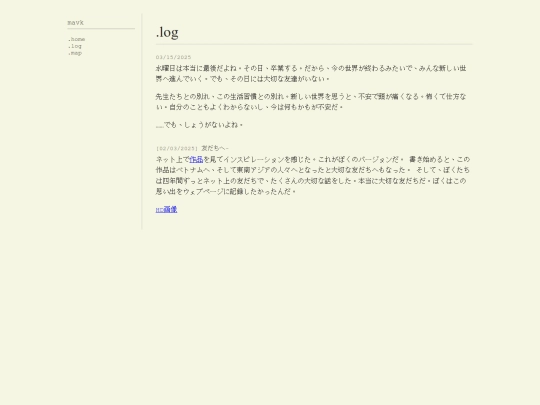Viewport: 540px width, 405px height.
Task: Open the .log sidebar link
Action: 75,46
